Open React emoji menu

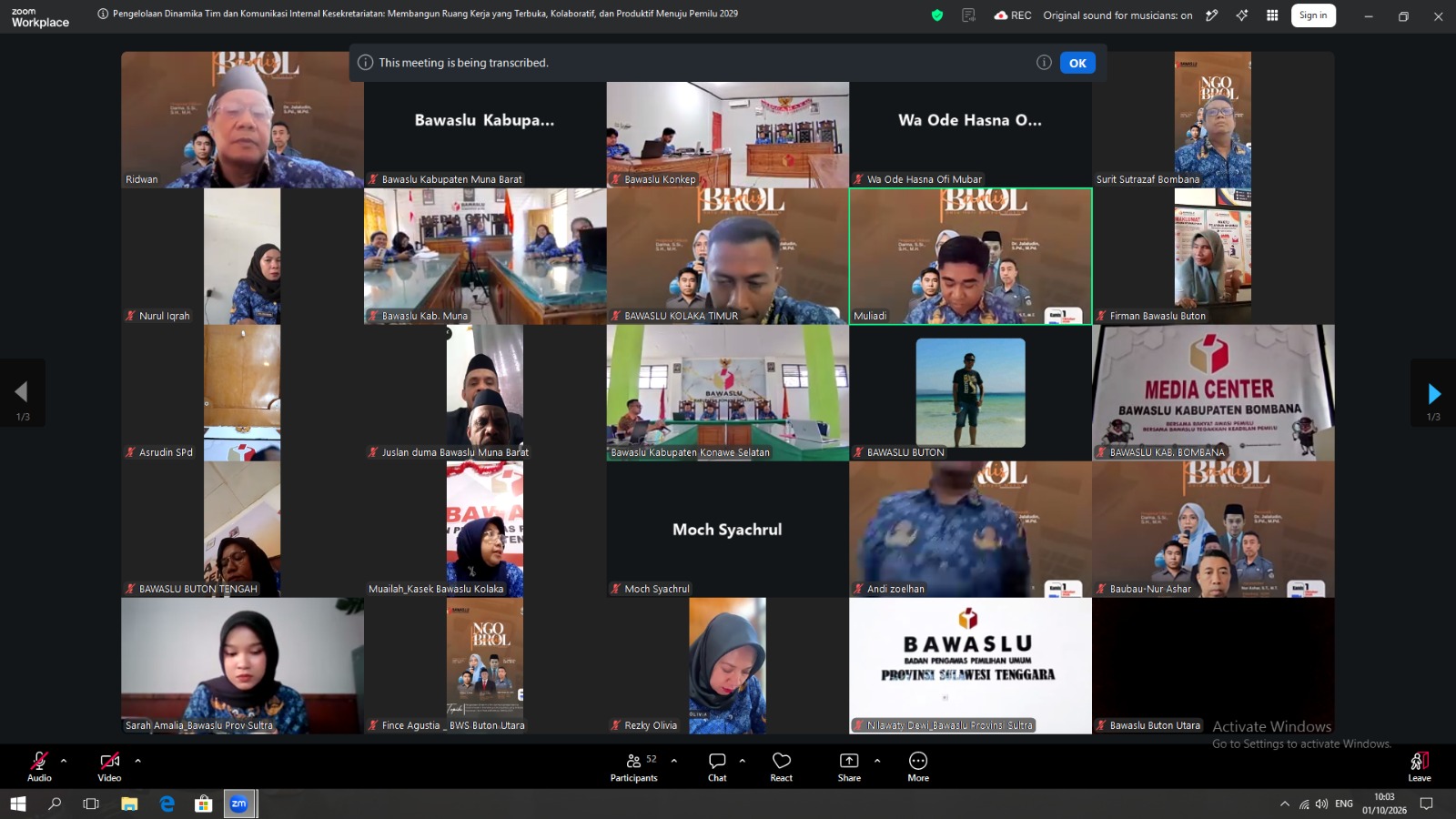[x=782, y=766]
